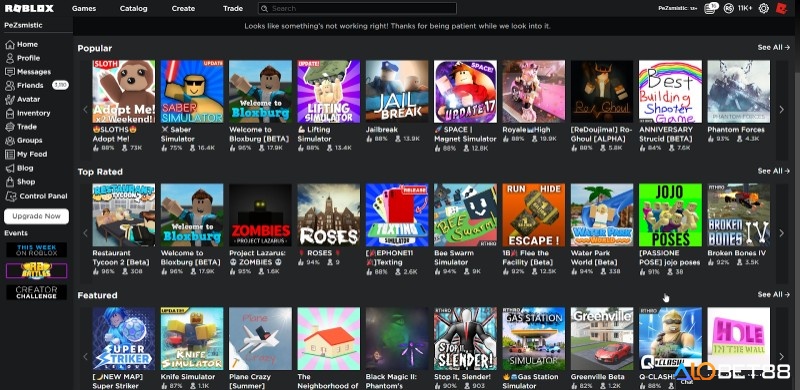This screenshot has width=800, height=390.
Task: Open the Messages sidebar icon
Action: pos(10,72)
